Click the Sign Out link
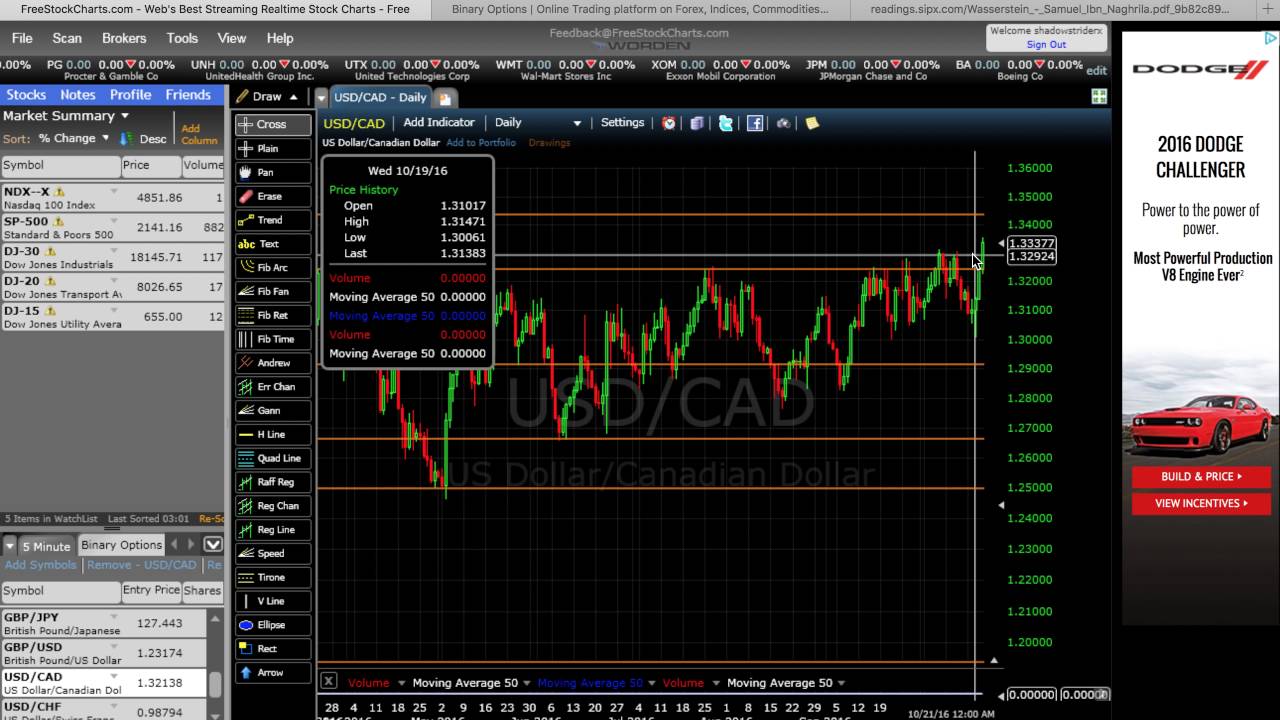The width and height of the screenshot is (1280, 720). tap(1046, 44)
